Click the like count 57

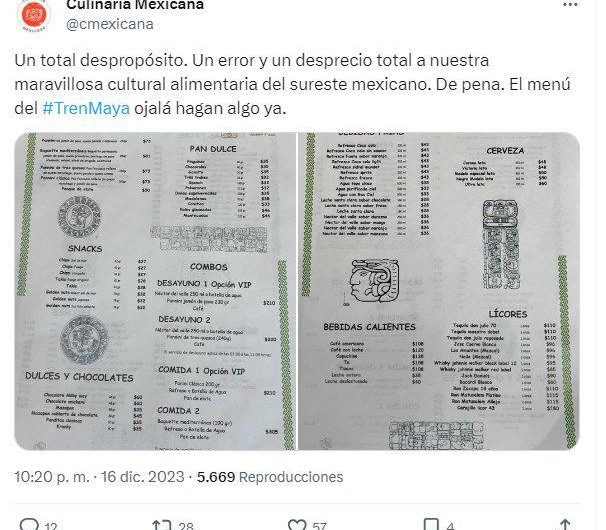click(319, 526)
